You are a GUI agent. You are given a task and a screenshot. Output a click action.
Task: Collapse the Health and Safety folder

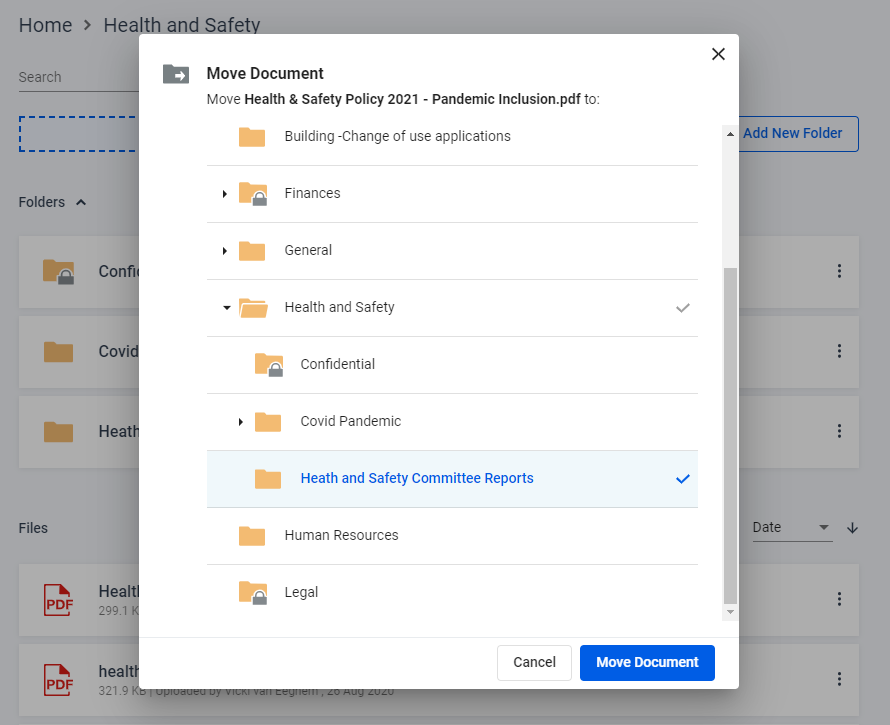click(x=226, y=308)
